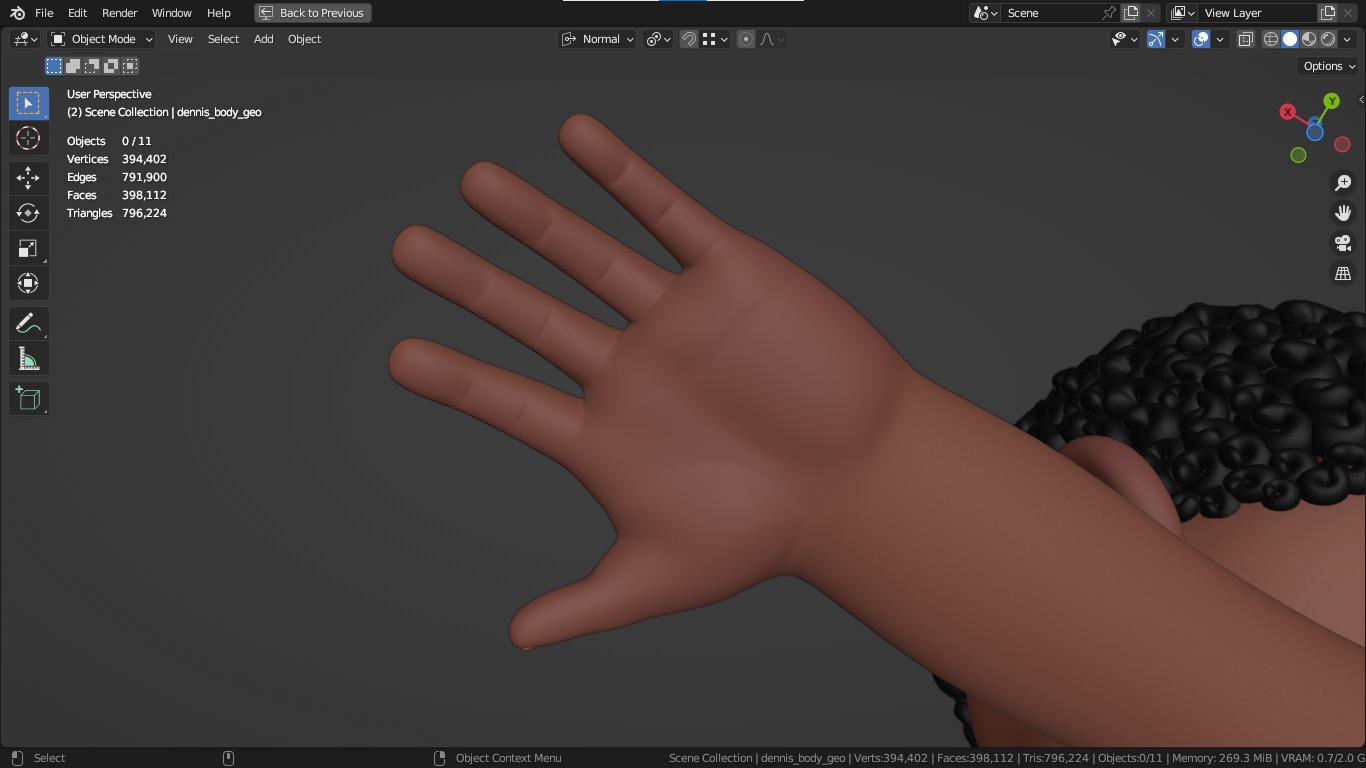Expand the sidebar arrow at right edge
The width and height of the screenshot is (1366, 768).
(1361, 100)
